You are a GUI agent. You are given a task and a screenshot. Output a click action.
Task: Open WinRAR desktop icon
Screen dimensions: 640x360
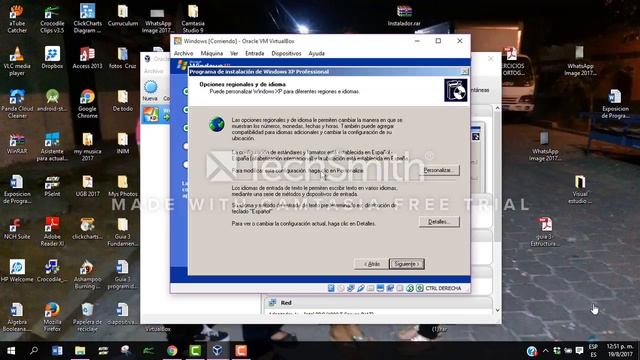click(x=17, y=143)
